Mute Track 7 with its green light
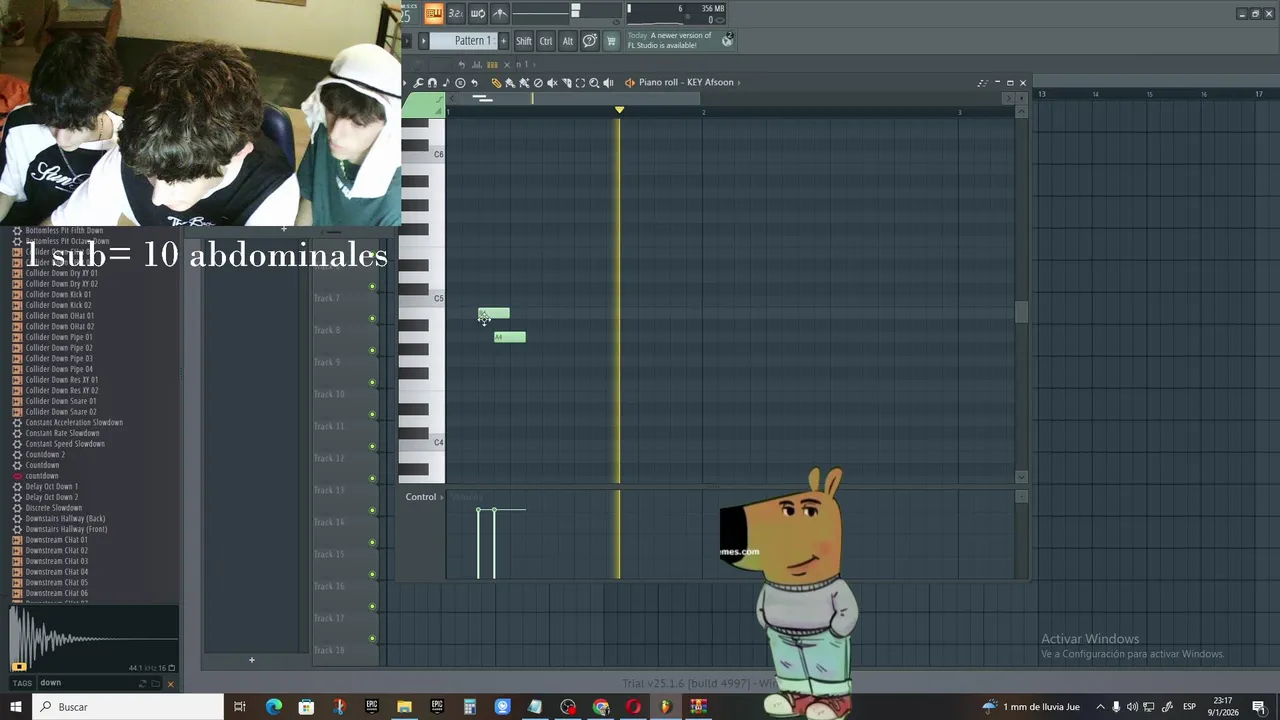1280x720 pixels. (x=372, y=287)
